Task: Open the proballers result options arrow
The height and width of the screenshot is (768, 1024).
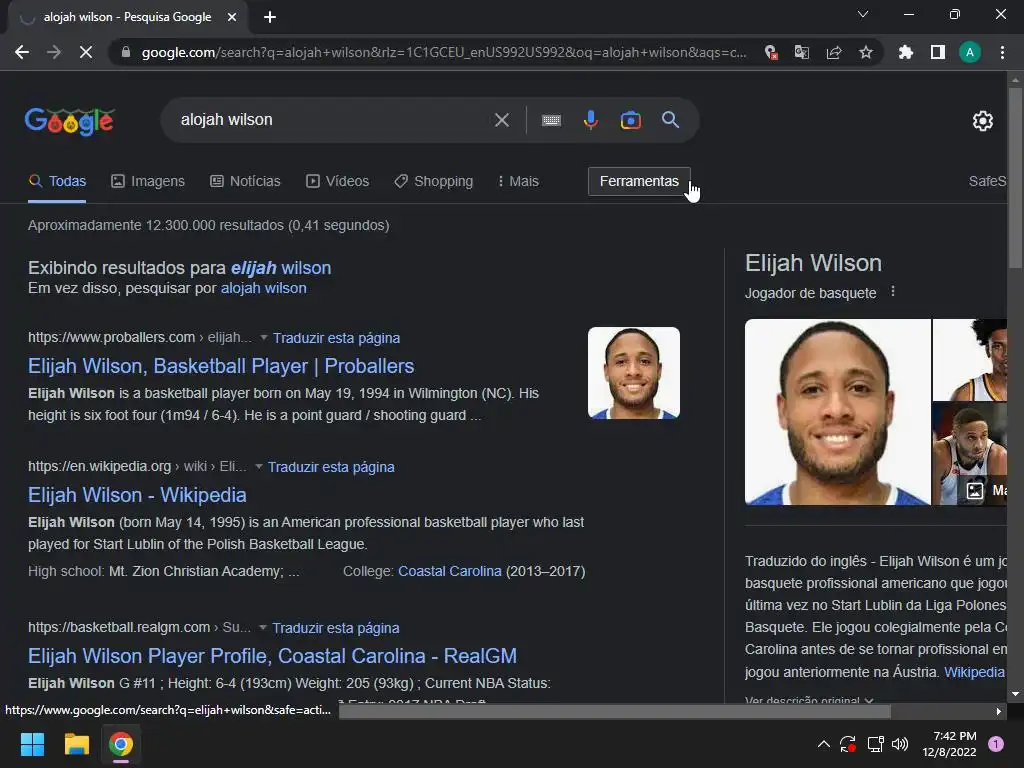Action: pos(264,338)
